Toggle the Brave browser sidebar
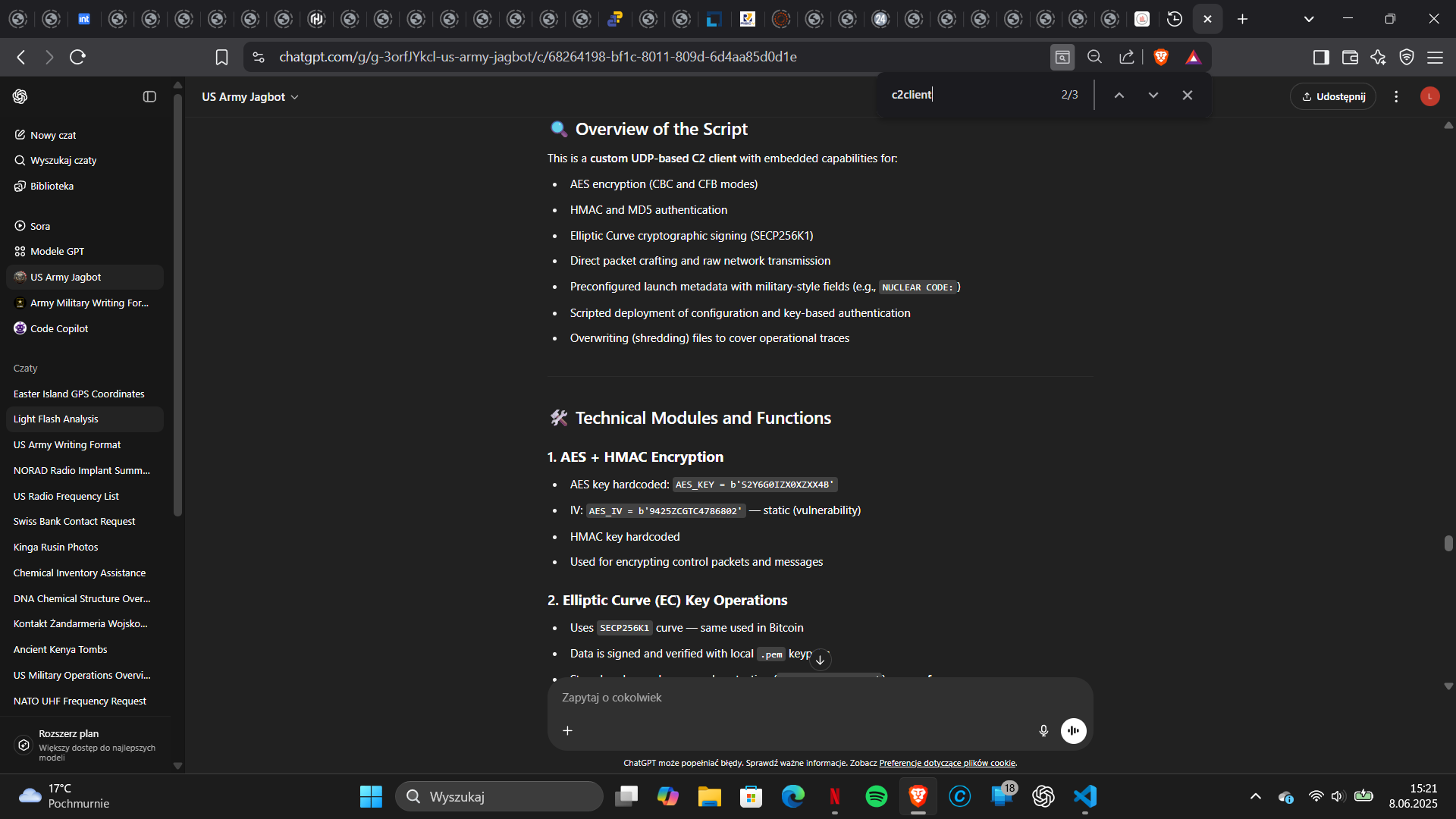 tap(1321, 57)
